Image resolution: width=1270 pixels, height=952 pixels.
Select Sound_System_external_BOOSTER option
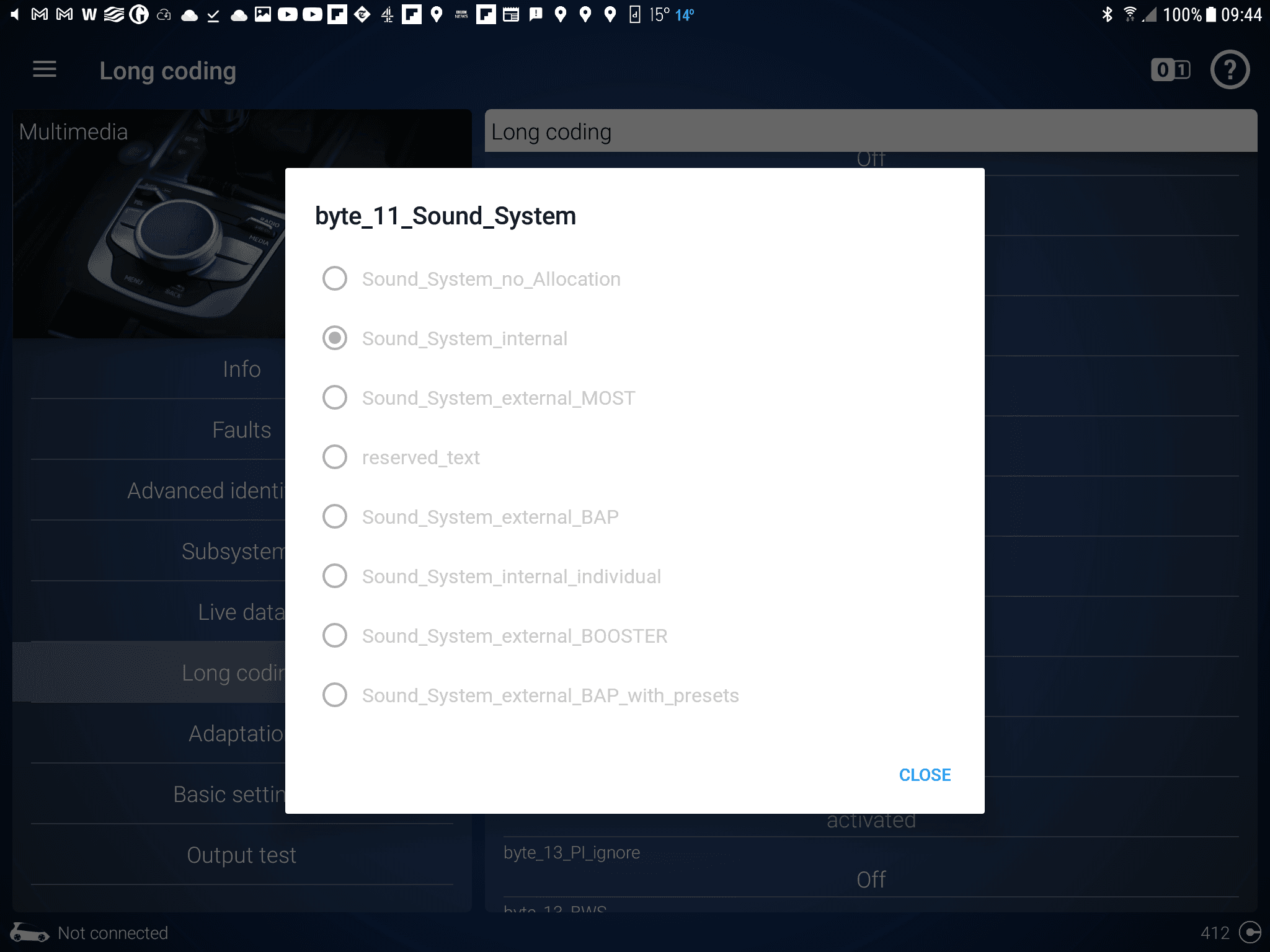tap(334, 636)
